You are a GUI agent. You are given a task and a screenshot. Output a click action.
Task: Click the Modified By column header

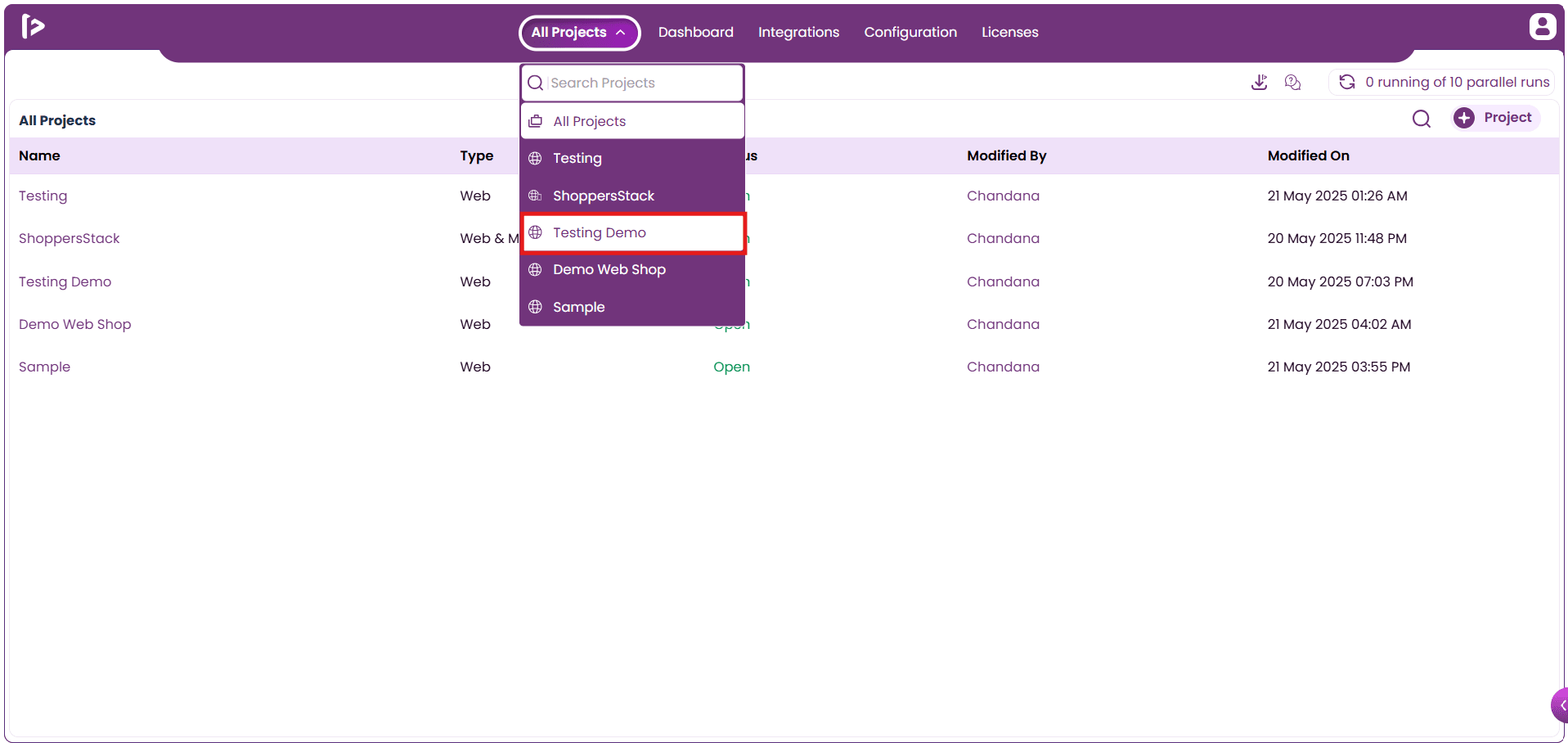click(1006, 155)
